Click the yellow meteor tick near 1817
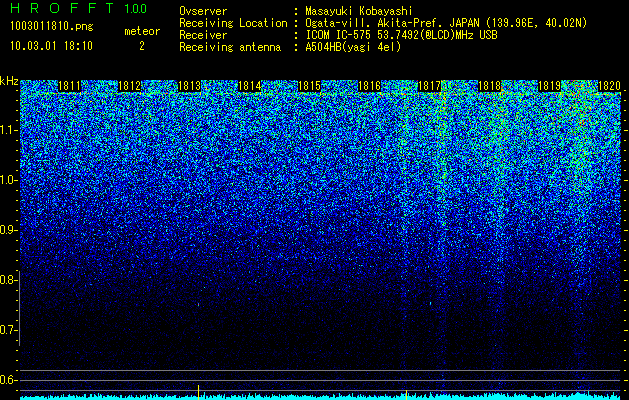This screenshot has width=629, height=400. click(406, 394)
